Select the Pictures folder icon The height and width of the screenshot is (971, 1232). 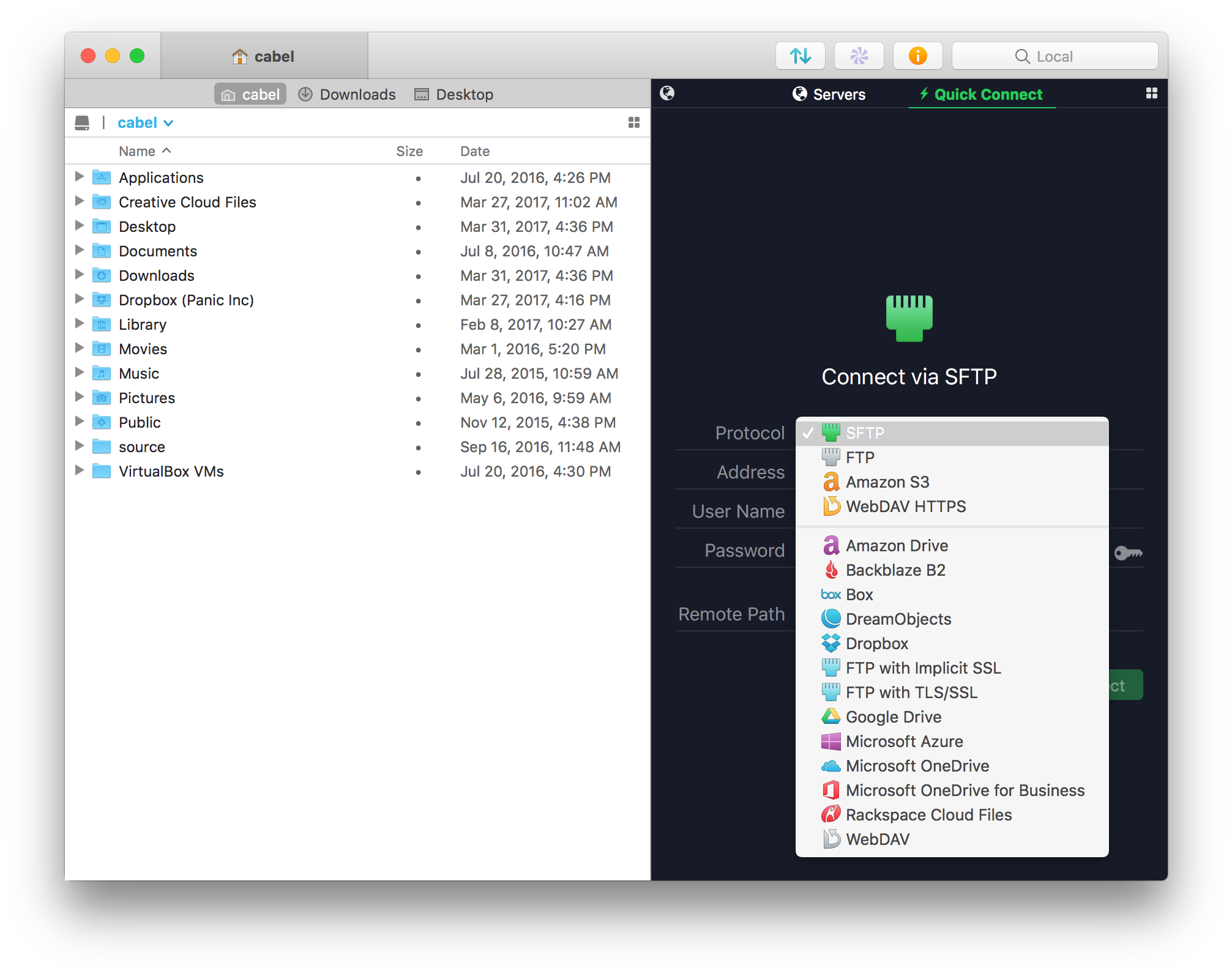102,397
